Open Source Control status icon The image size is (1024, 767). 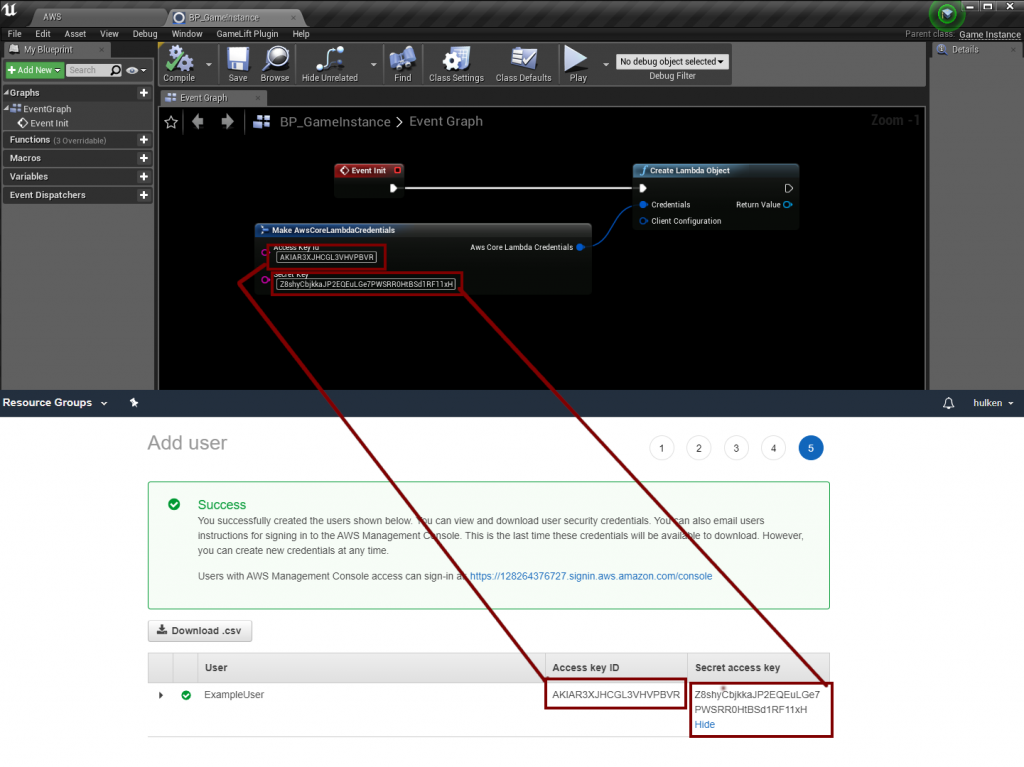click(x=947, y=14)
